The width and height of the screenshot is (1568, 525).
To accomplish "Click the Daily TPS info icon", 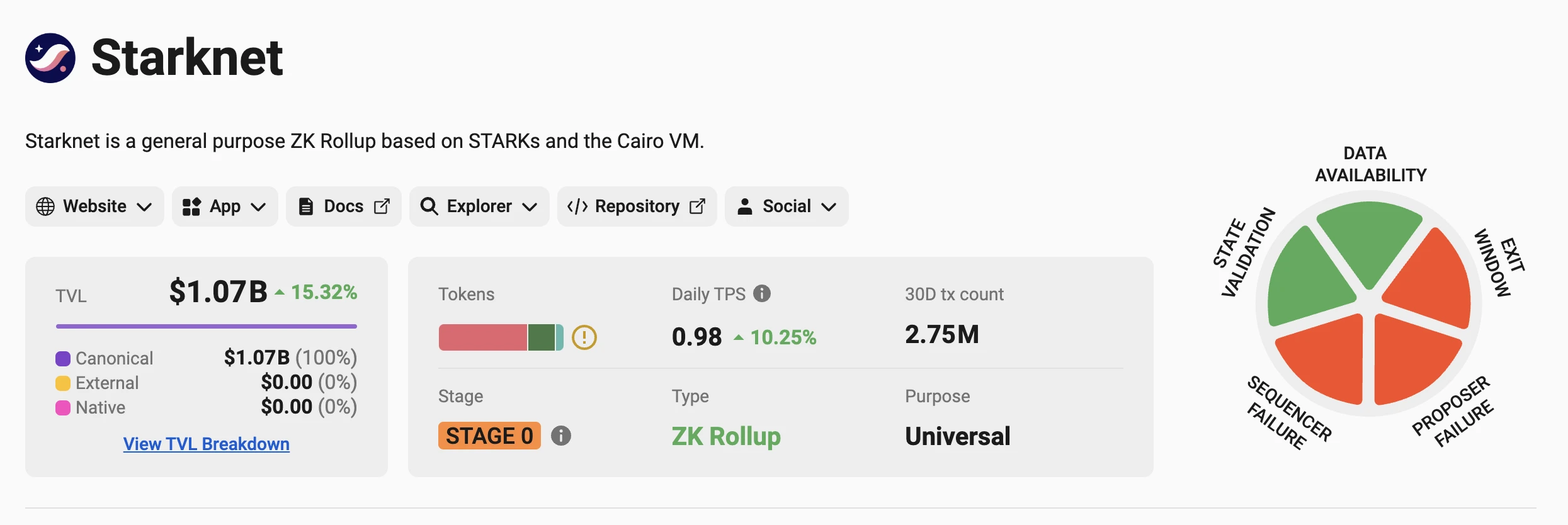I will coord(762,293).
